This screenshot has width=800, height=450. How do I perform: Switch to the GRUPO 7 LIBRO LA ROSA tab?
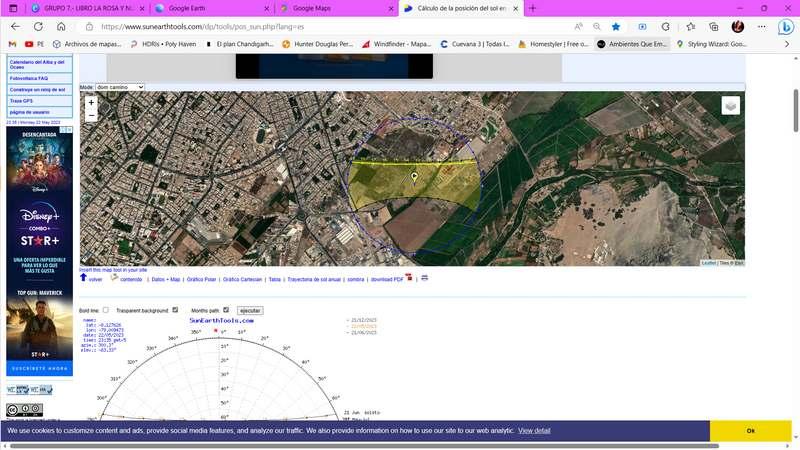point(87,8)
